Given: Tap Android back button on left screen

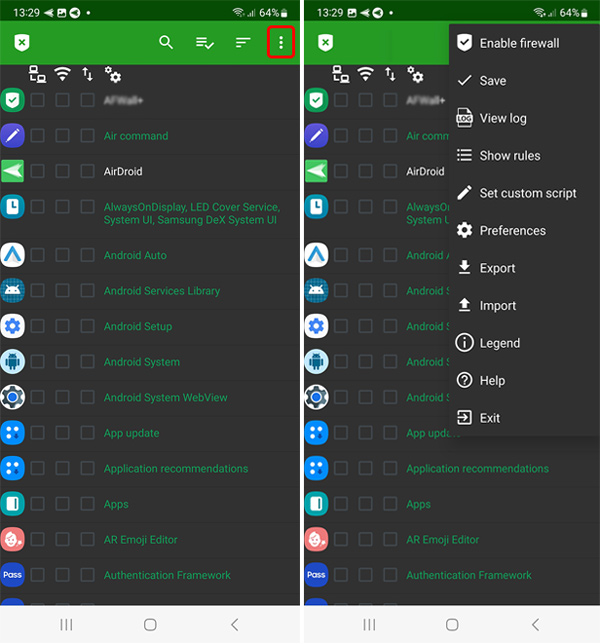Looking at the screenshot, I should [234, 625].
